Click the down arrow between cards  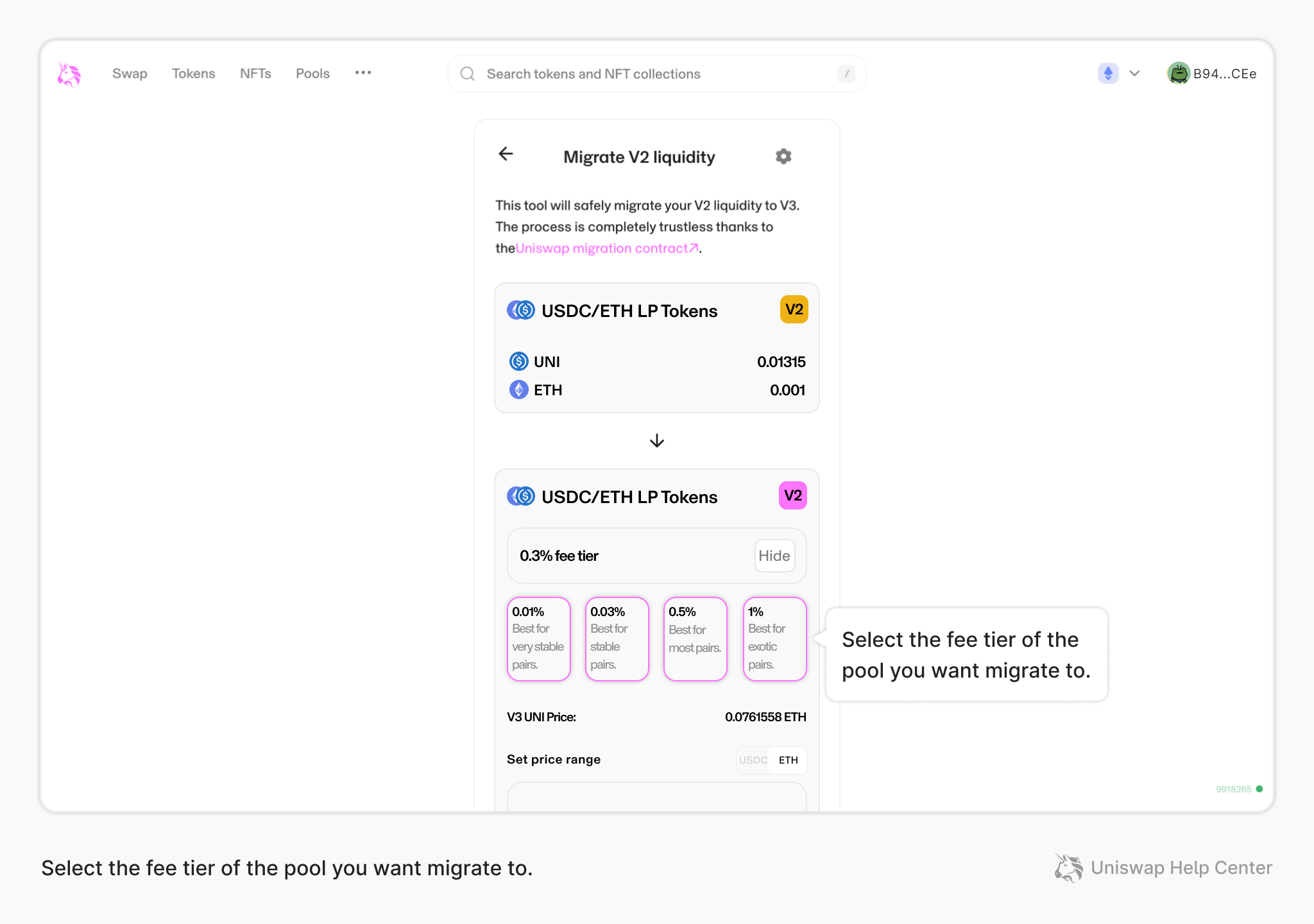click(657, 441)
